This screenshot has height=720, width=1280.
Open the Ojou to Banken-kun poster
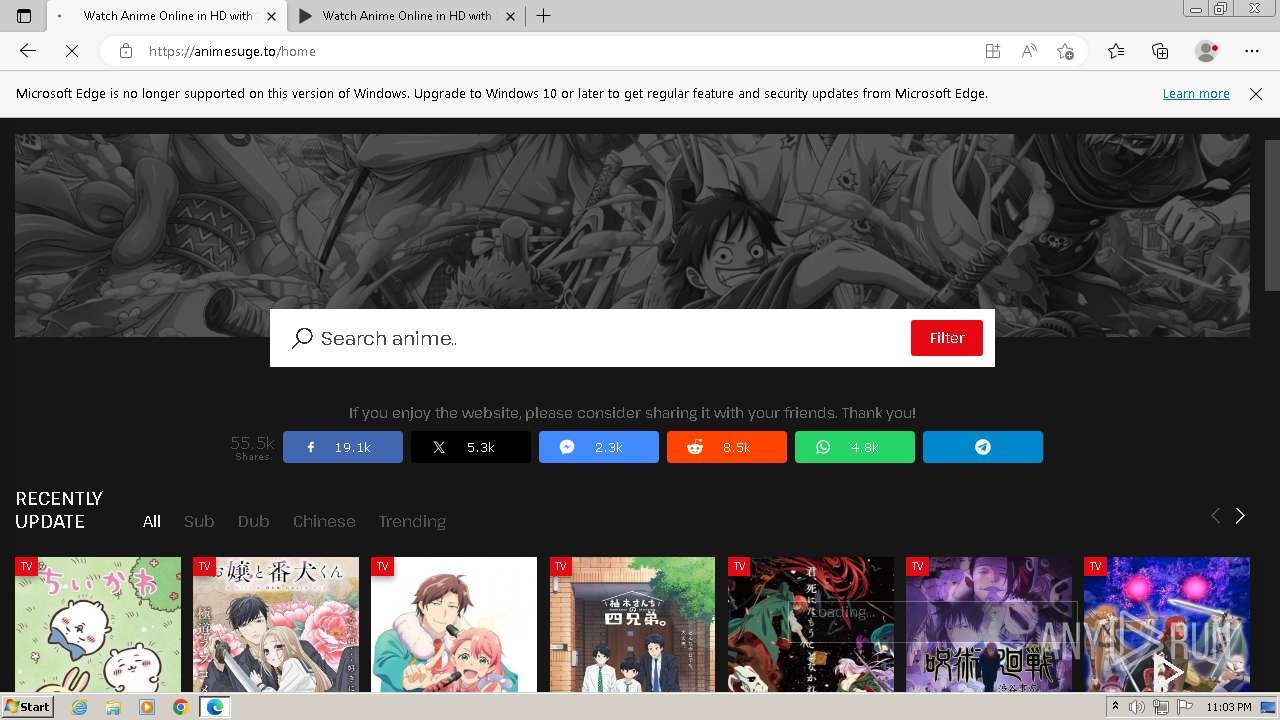(276, 625)
